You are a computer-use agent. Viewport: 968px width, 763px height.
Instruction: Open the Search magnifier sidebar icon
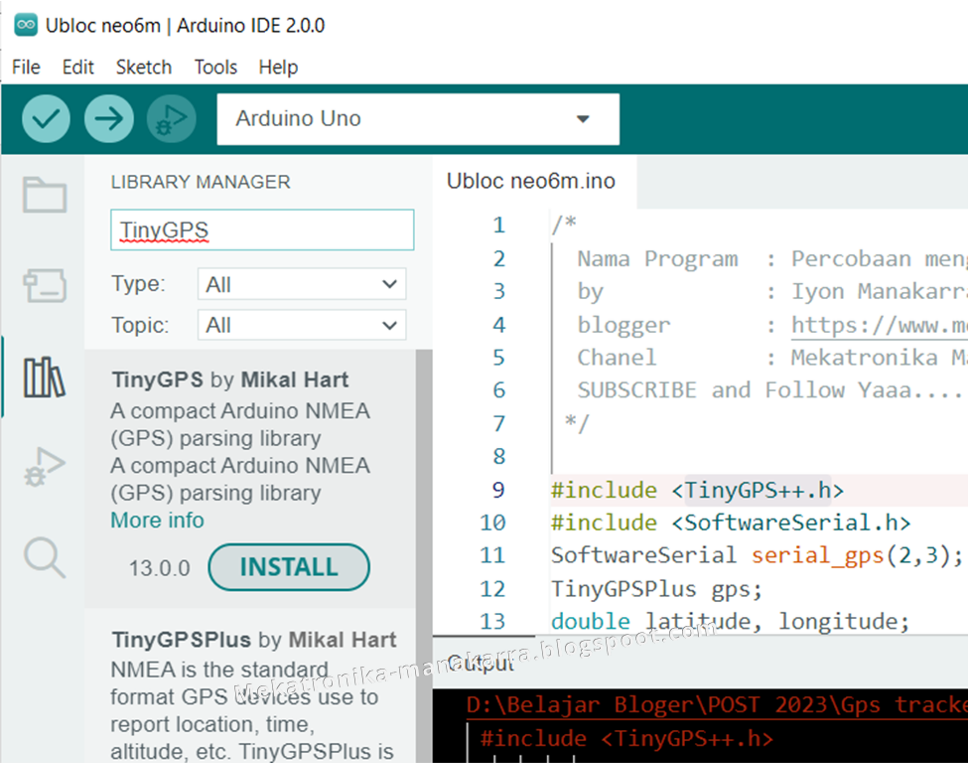(x=44, y=557)
